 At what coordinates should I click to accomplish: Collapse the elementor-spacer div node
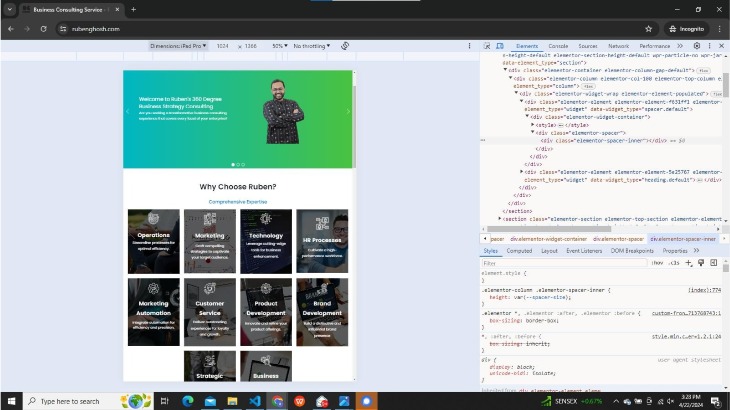click(533, 133)
